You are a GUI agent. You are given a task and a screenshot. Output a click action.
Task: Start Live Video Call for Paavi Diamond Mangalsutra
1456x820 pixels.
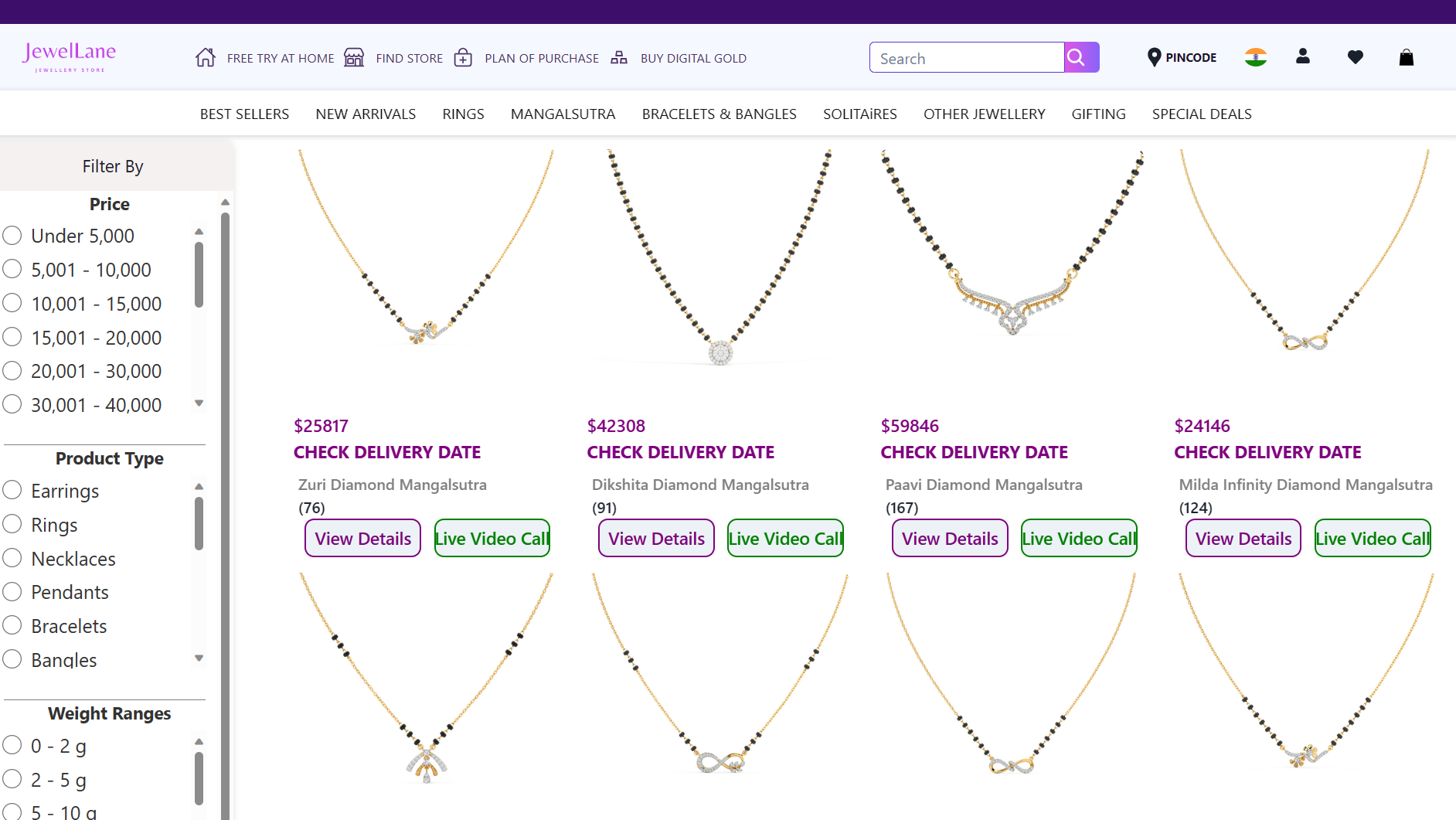point(1078,538)
